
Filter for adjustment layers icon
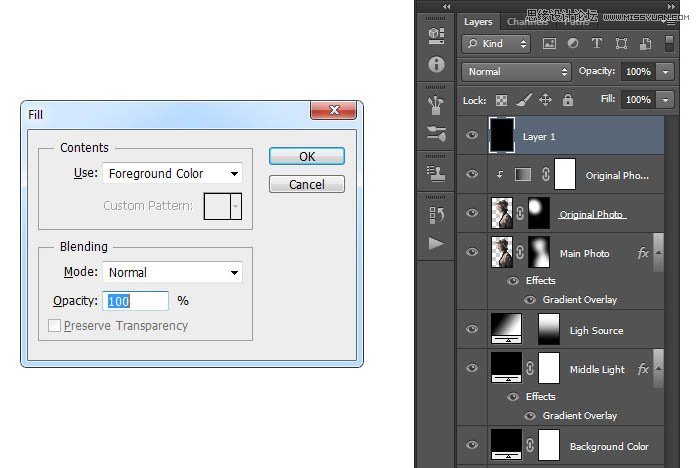573,44
